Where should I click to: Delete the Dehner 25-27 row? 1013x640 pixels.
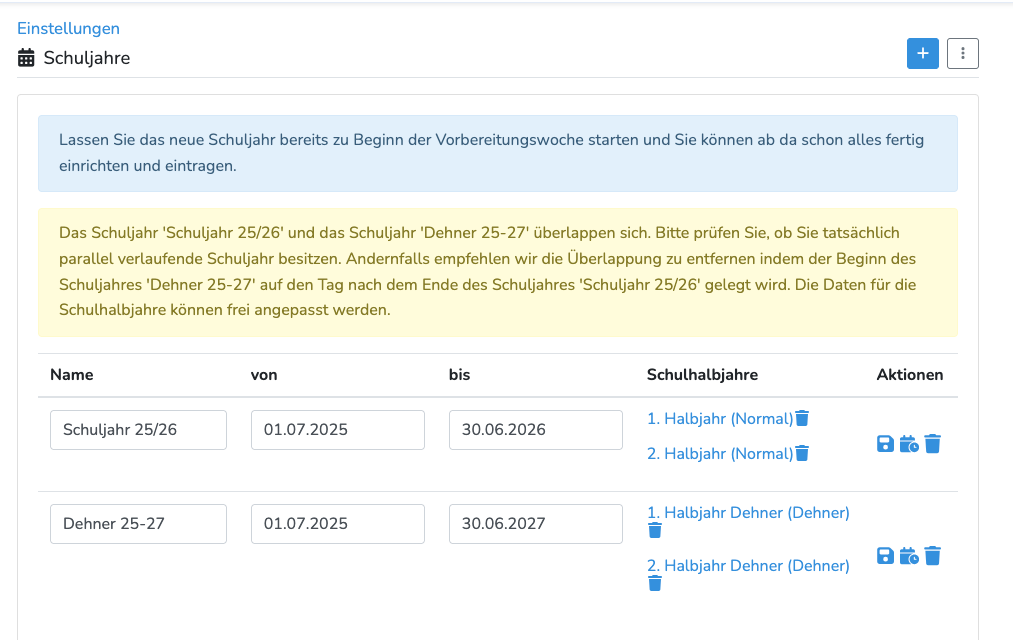coord(933,556)
